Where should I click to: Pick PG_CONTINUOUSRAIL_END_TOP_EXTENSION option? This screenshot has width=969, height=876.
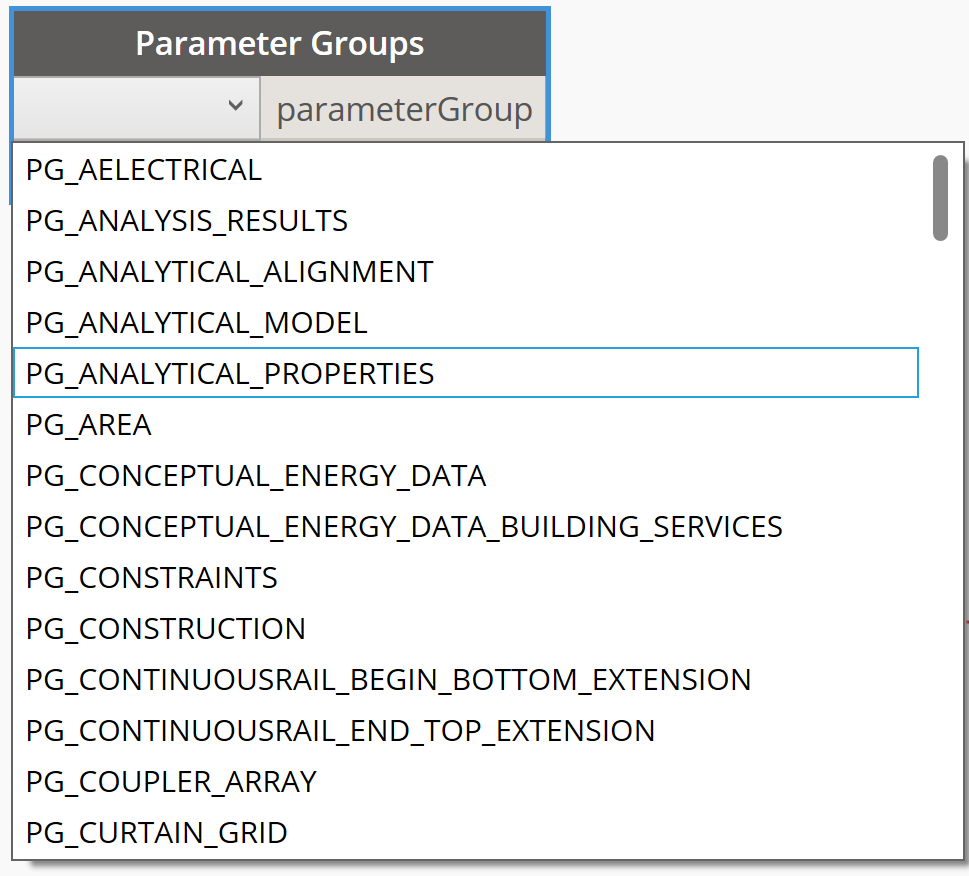(x=340, y=731)
